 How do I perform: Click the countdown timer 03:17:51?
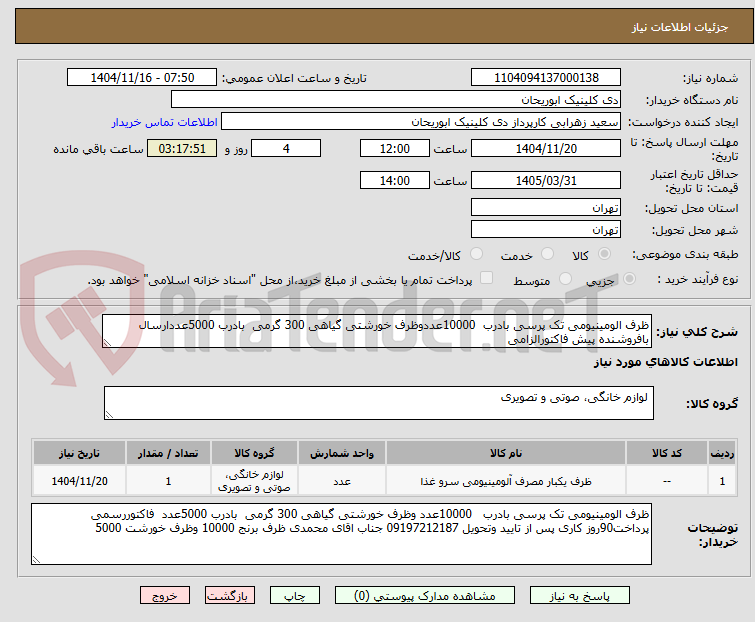tap(182, 149)
